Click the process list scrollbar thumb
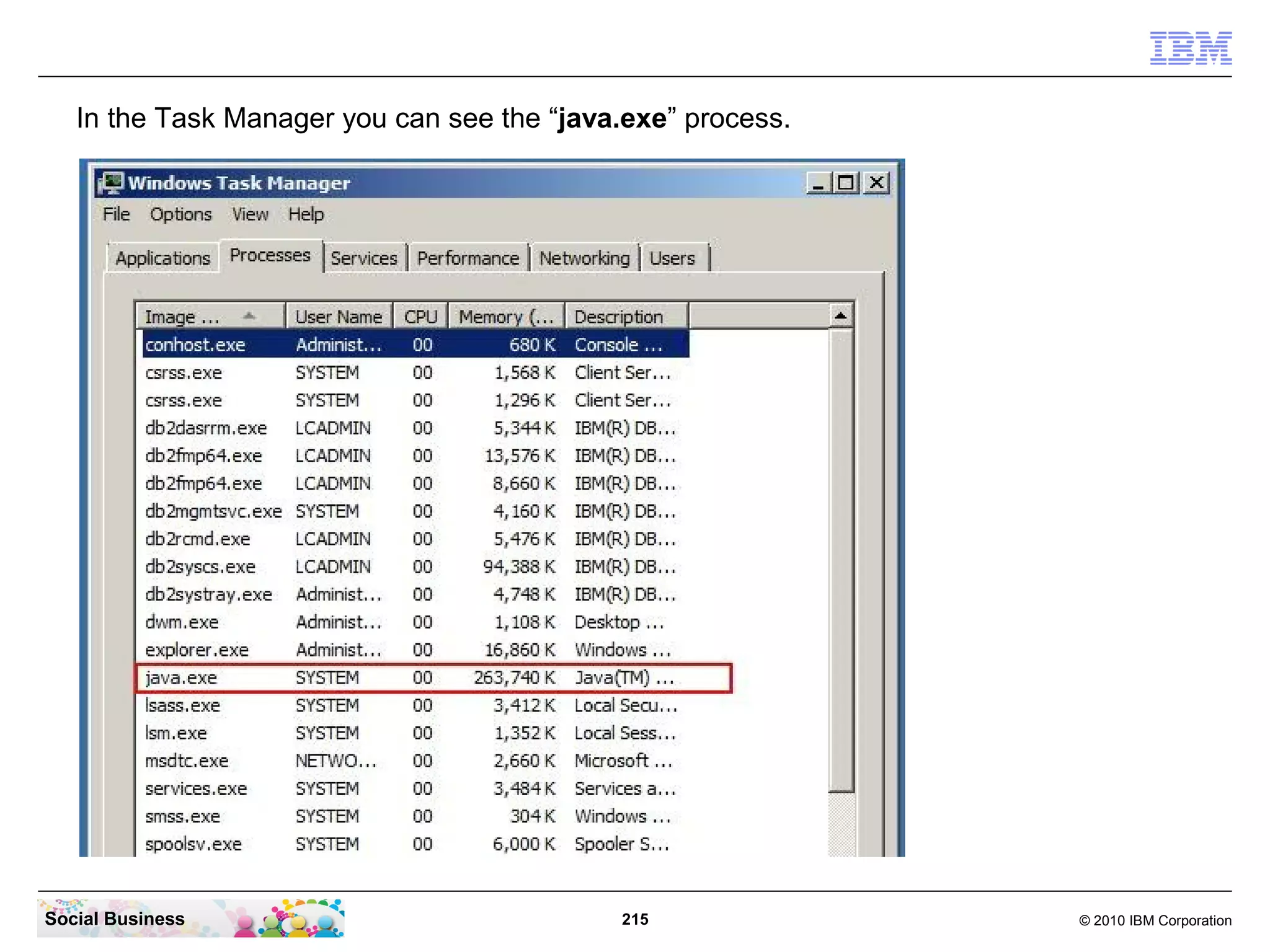Viewport: 1270px width, 952px height. 841,560
